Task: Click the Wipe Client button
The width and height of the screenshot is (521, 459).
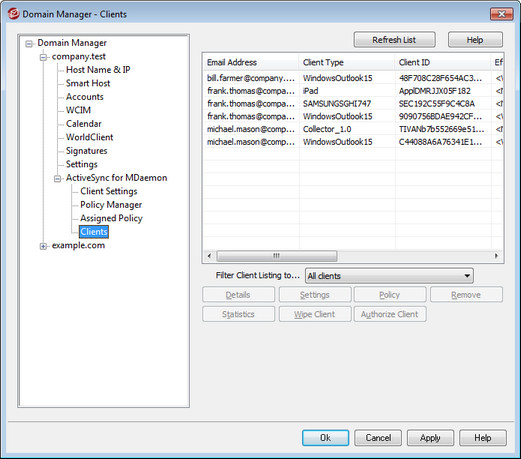Action: (x=315, y=314)
